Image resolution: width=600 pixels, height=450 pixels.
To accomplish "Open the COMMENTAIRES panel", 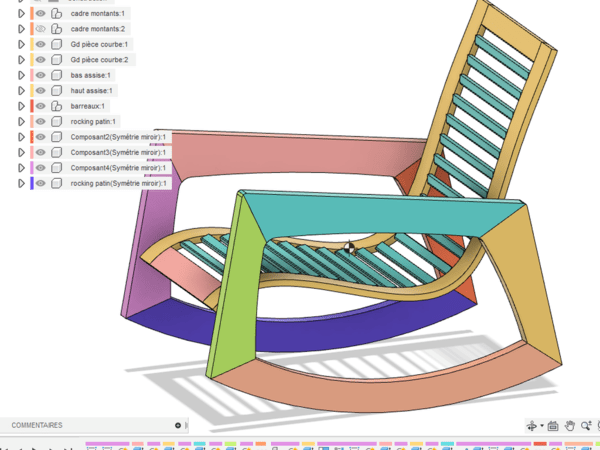I will point(37,425).
